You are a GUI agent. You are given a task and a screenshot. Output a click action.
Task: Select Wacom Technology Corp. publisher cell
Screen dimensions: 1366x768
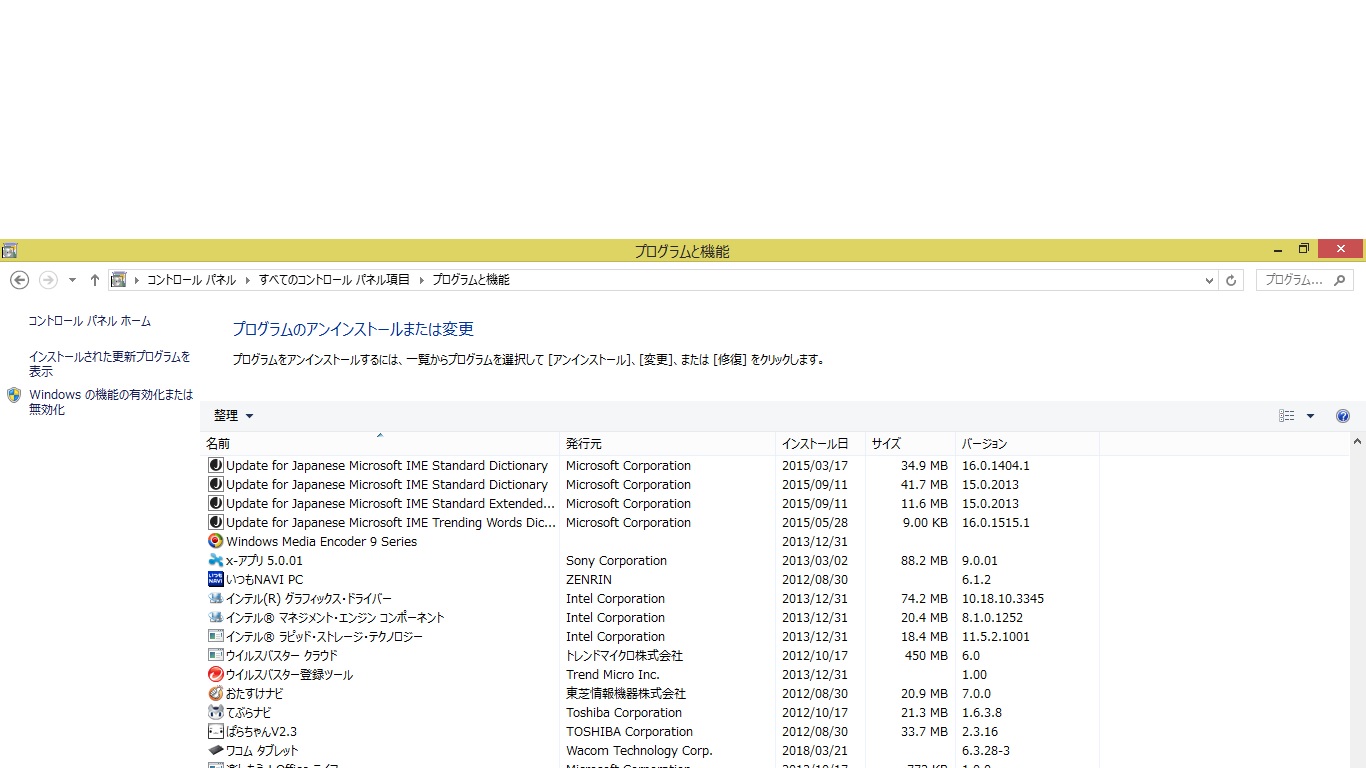pyautogui.click(x=639, y=751)
